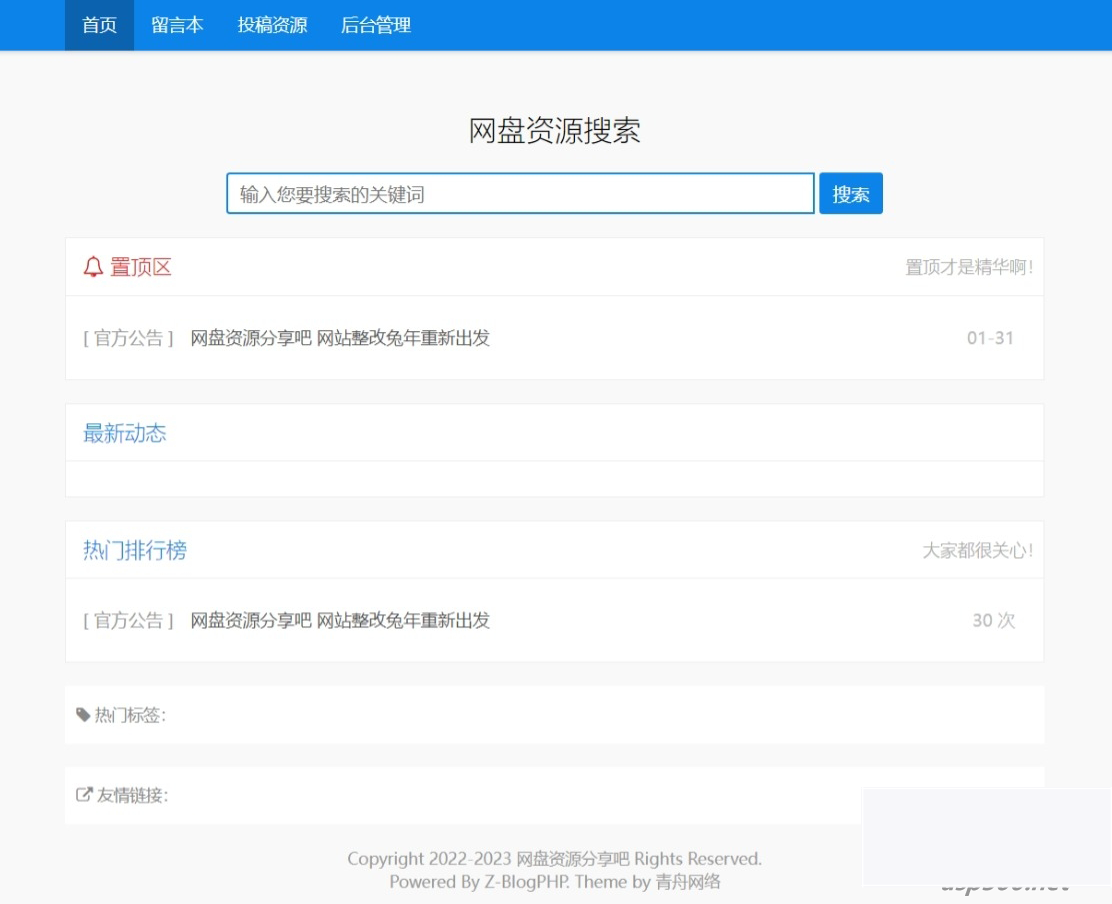Click the 官方公告 category label in the pinned area
Screen dimensions: 1112x904
click(x=127, y=338)
